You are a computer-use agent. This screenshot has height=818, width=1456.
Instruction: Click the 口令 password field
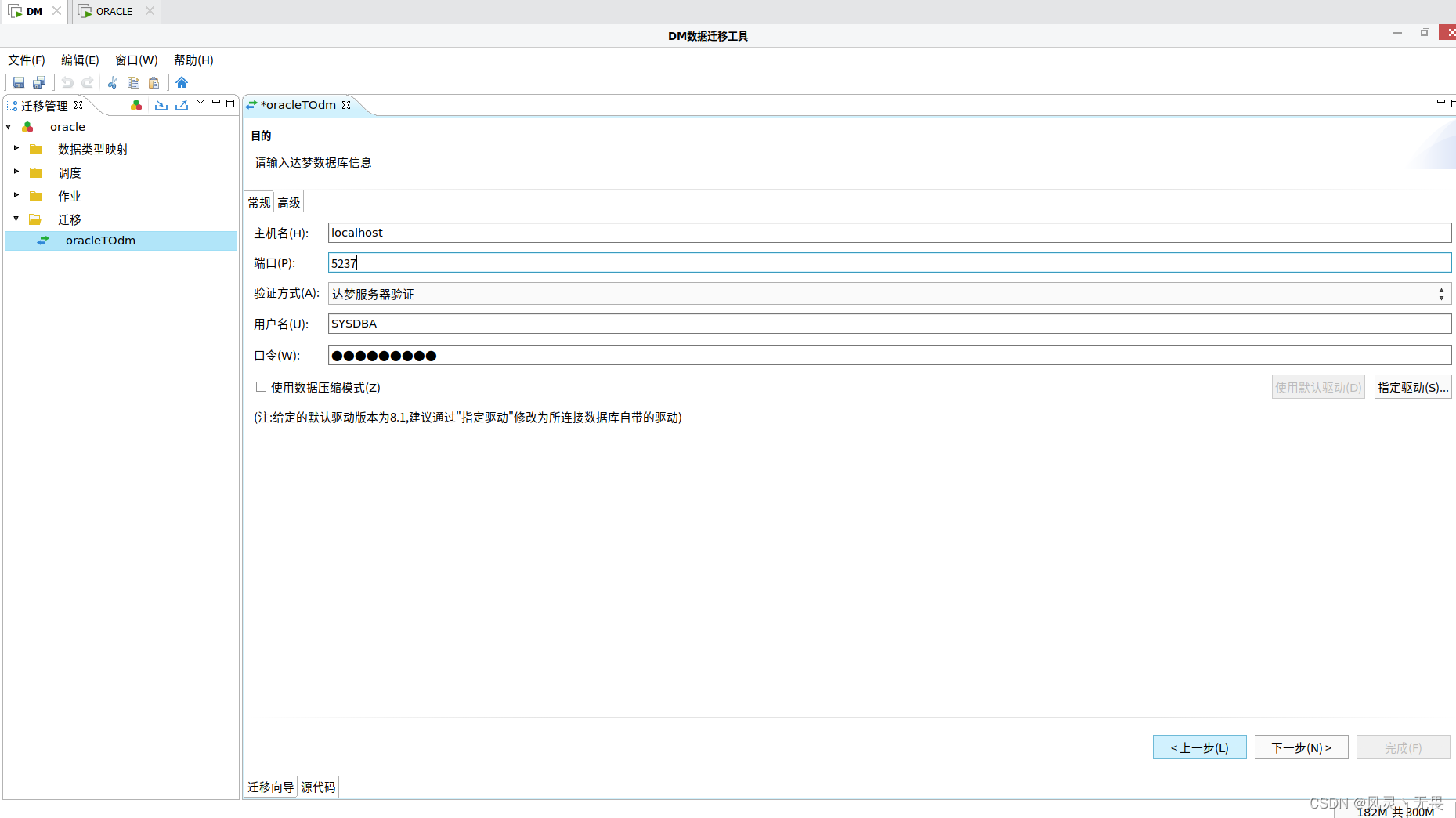click(x=890, y=355)
